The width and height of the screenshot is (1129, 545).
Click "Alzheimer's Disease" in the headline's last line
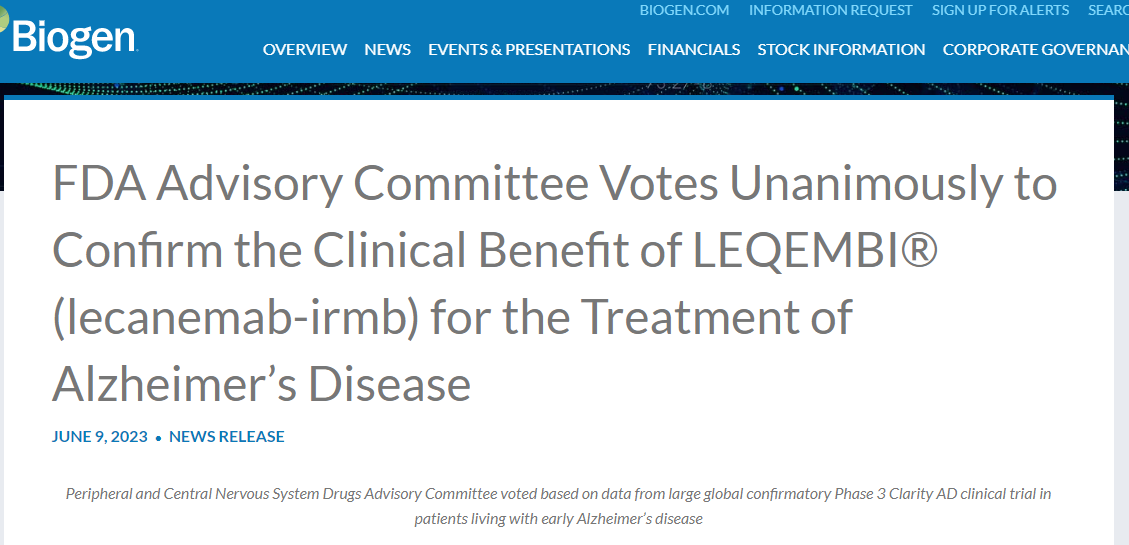[261, 384]
